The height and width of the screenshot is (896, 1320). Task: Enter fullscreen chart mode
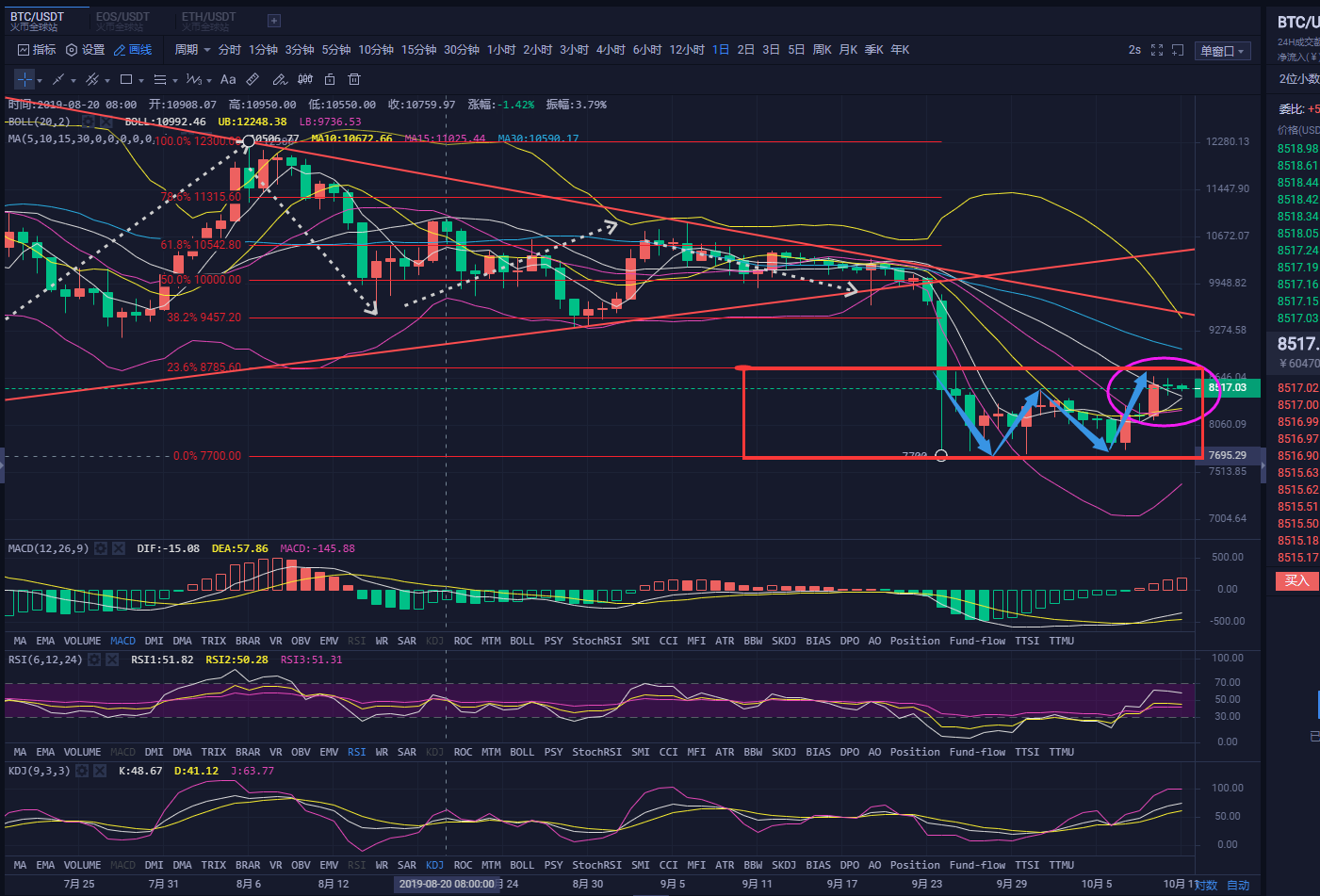tap(1157, 50)
